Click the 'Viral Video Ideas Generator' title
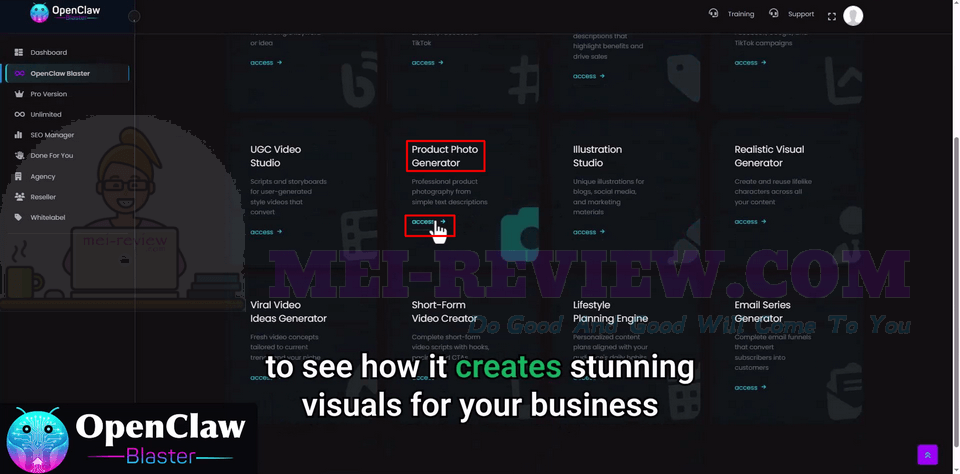Screen dimensions: 960x474 click(288, 312)
